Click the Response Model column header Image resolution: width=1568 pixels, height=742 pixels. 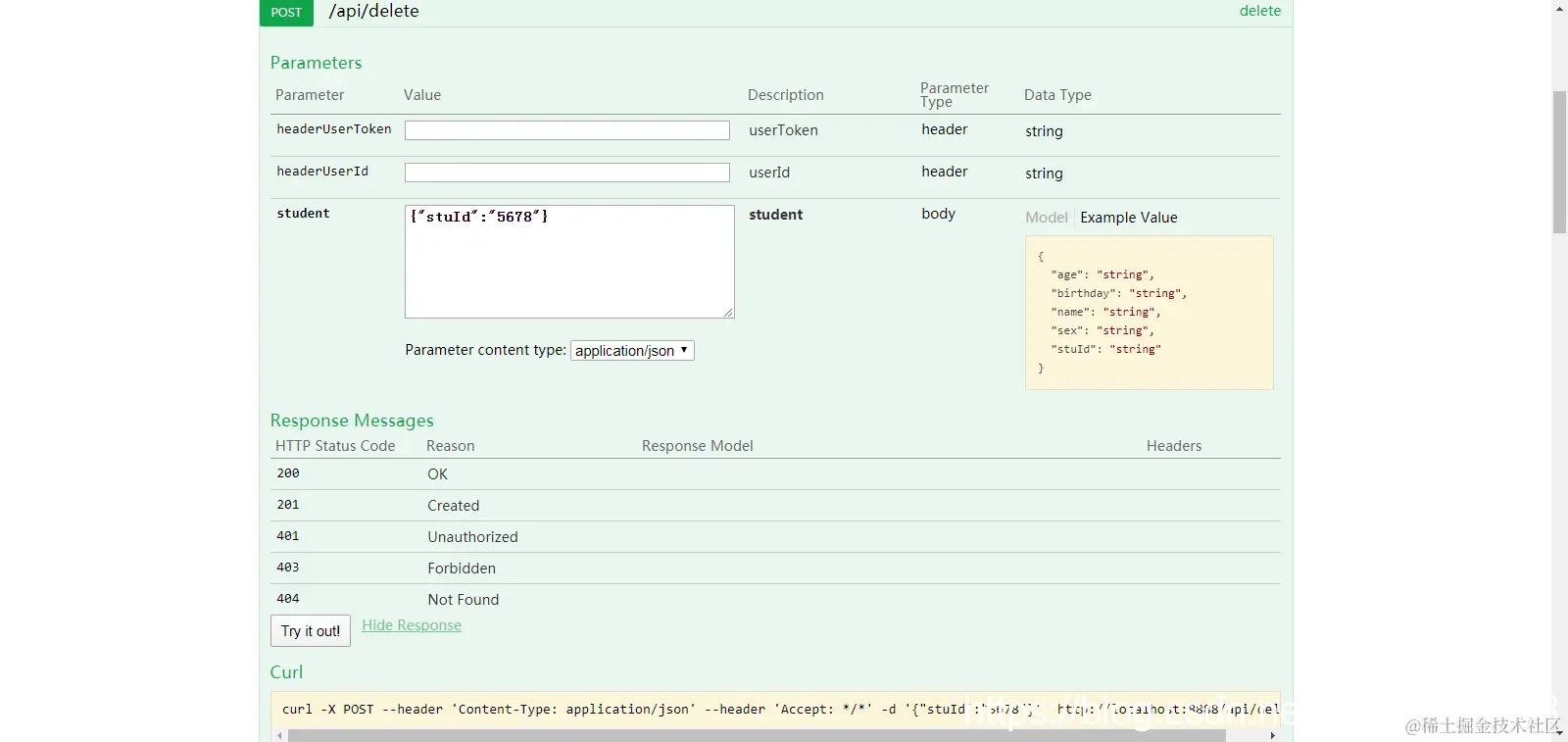coord(698,446)
